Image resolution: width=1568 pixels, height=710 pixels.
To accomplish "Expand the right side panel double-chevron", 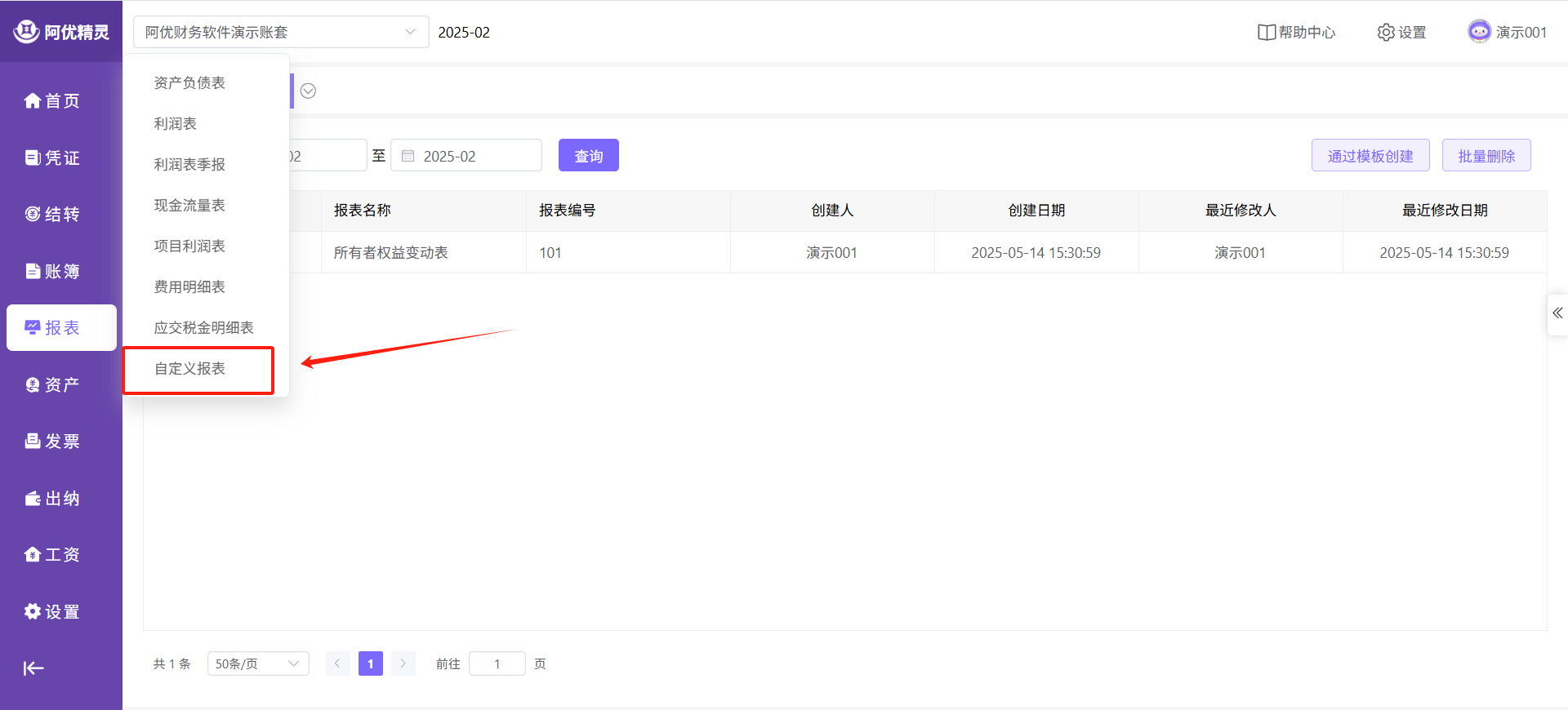I will coord(1557,313).
